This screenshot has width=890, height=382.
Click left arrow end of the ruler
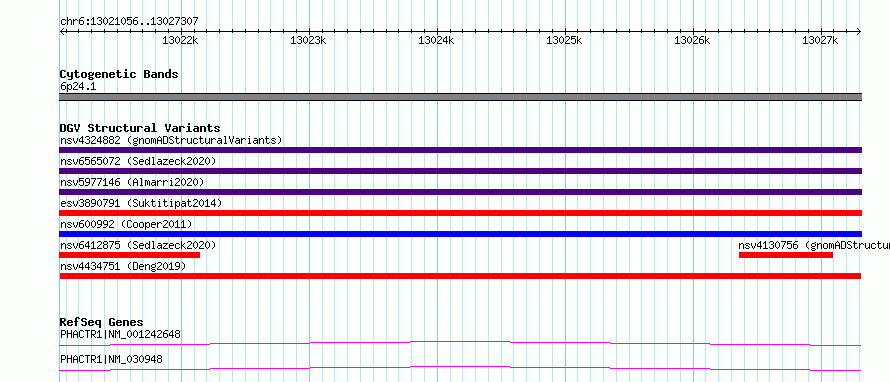tap(62, 31)
